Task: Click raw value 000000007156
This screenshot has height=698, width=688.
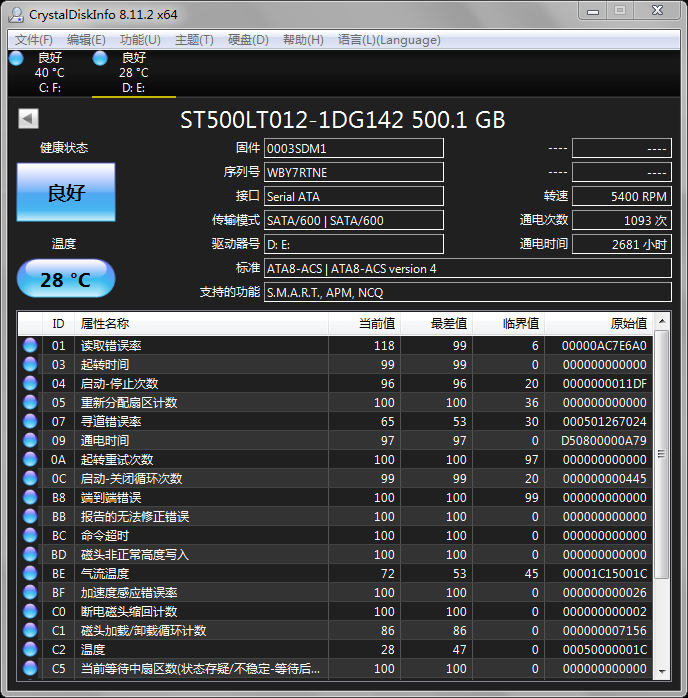Action: pos(604,630)
